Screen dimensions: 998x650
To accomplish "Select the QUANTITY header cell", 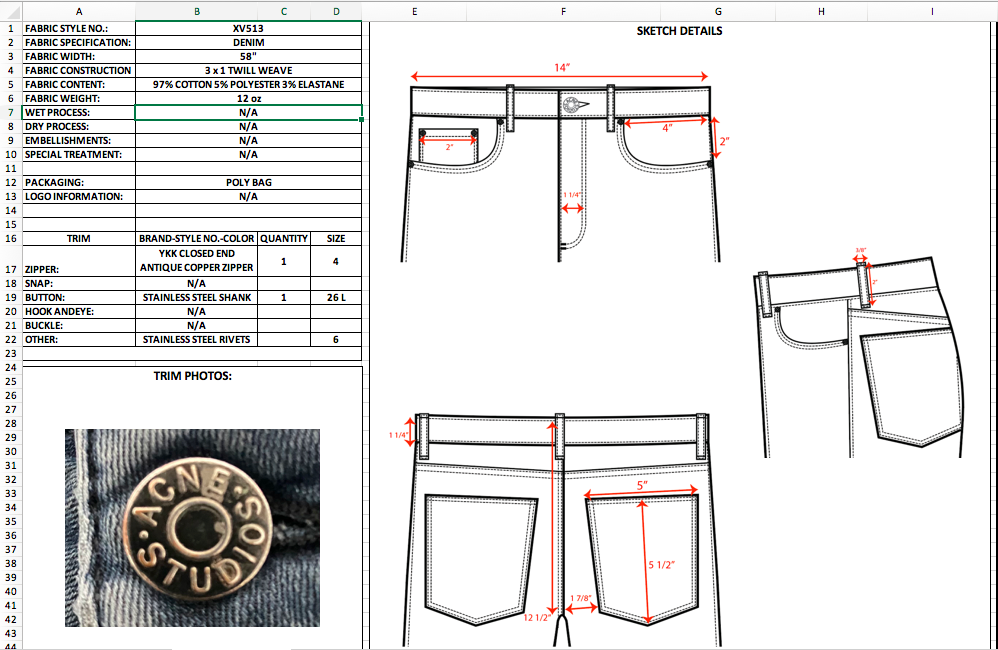I will pyautogui.click(x=284, y=239).
